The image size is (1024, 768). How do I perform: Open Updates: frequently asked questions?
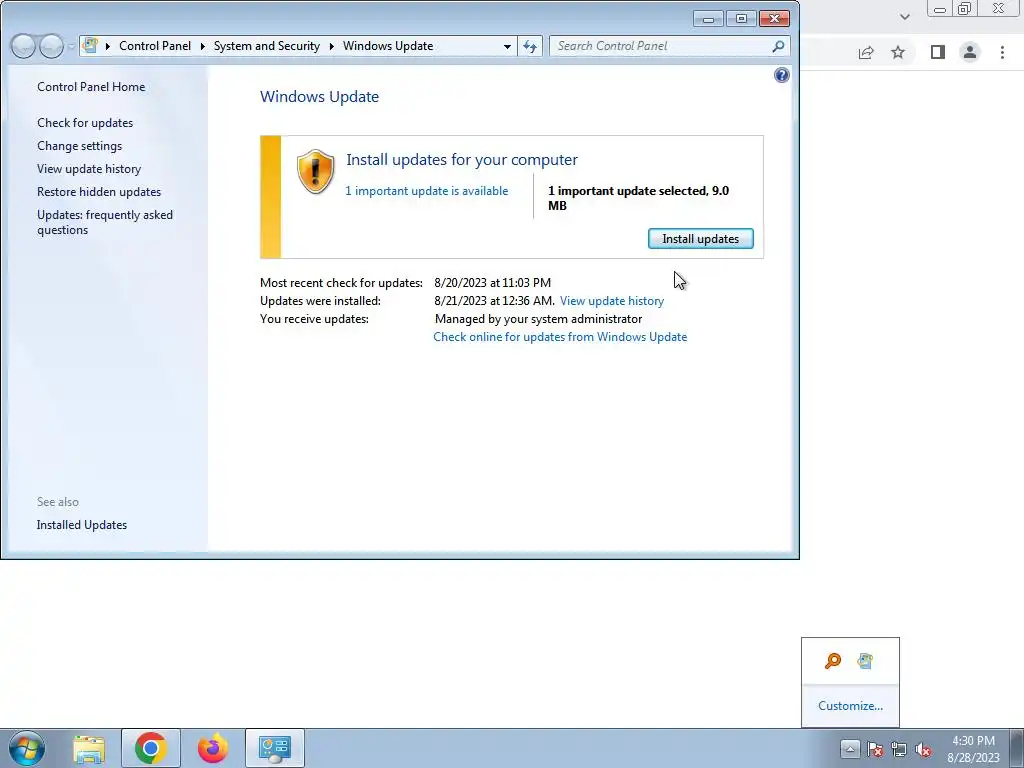pos(104,222)
